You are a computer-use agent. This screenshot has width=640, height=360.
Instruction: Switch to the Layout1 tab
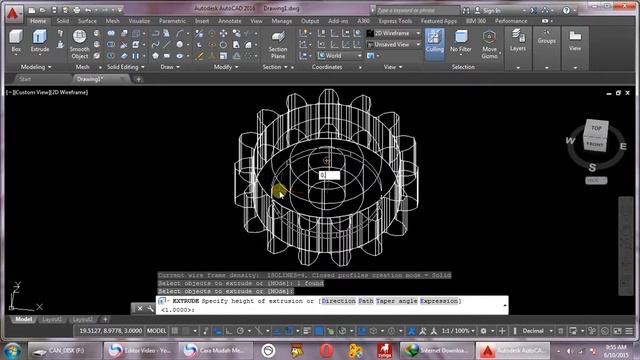click(x=52, y=319)
